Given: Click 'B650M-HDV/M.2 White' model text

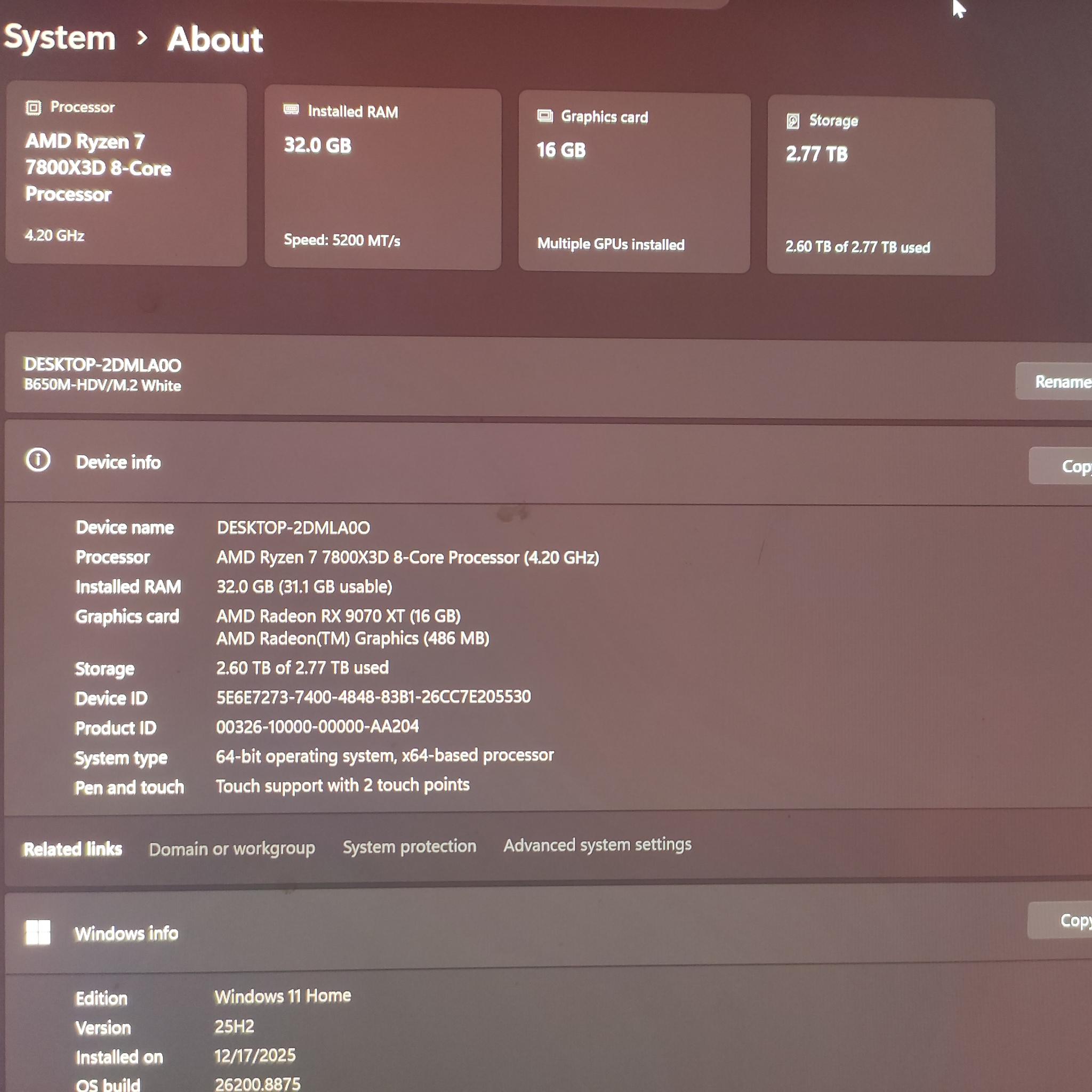Looking at the screenshot, I should point(103,386).
